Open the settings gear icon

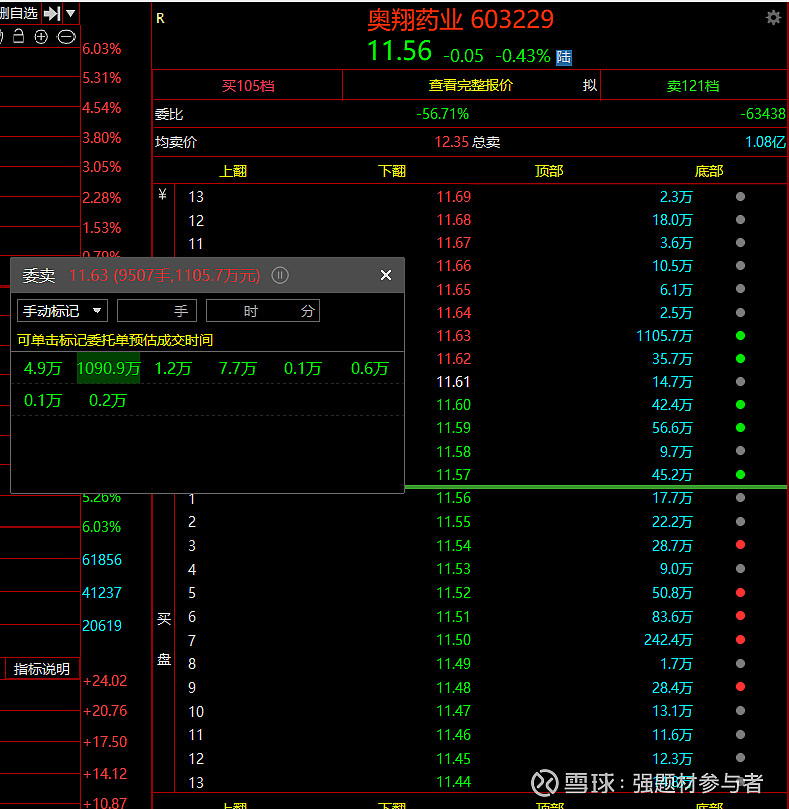click(x=773, y=18)
